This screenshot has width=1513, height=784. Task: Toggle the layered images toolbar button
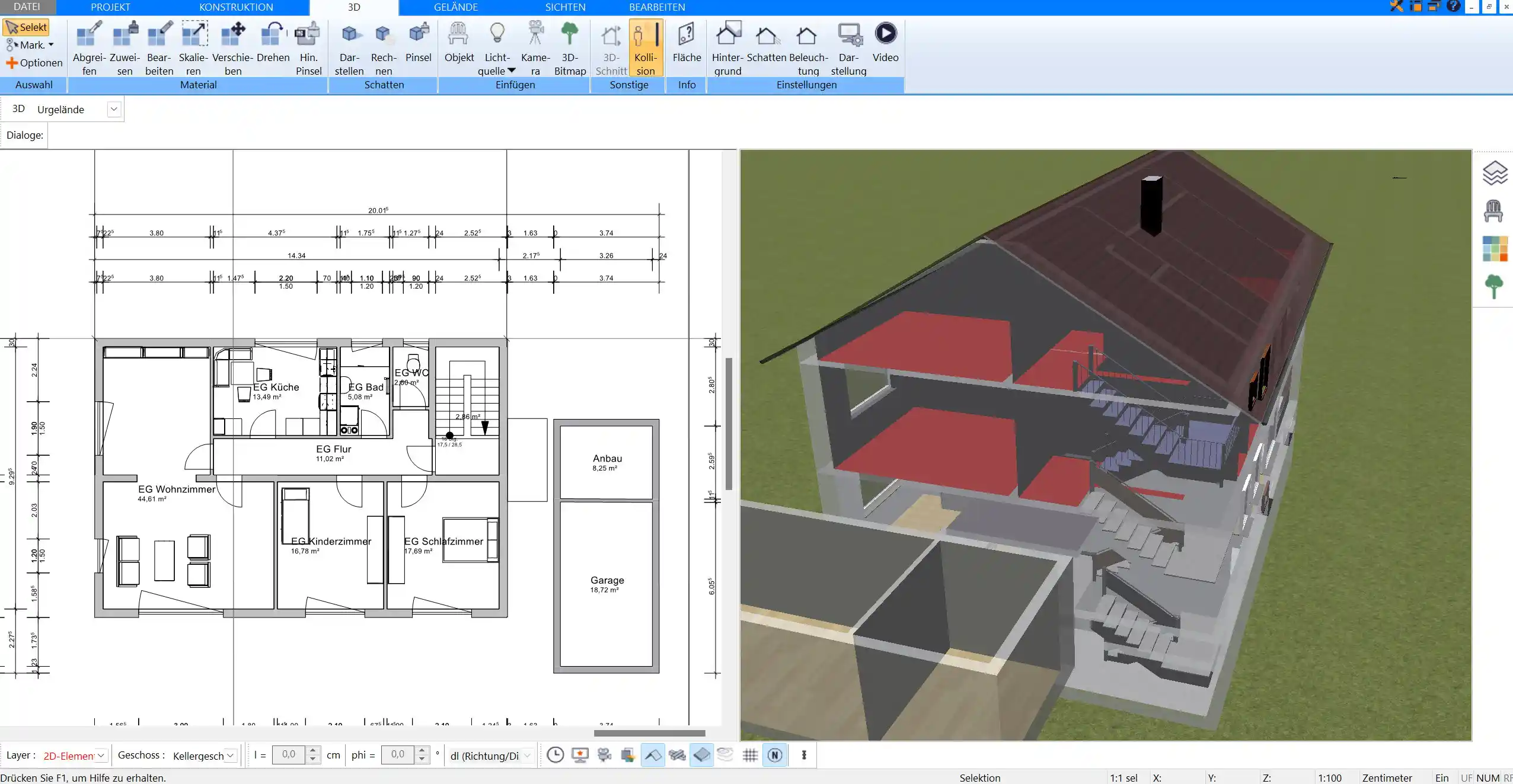coord(628,755)
